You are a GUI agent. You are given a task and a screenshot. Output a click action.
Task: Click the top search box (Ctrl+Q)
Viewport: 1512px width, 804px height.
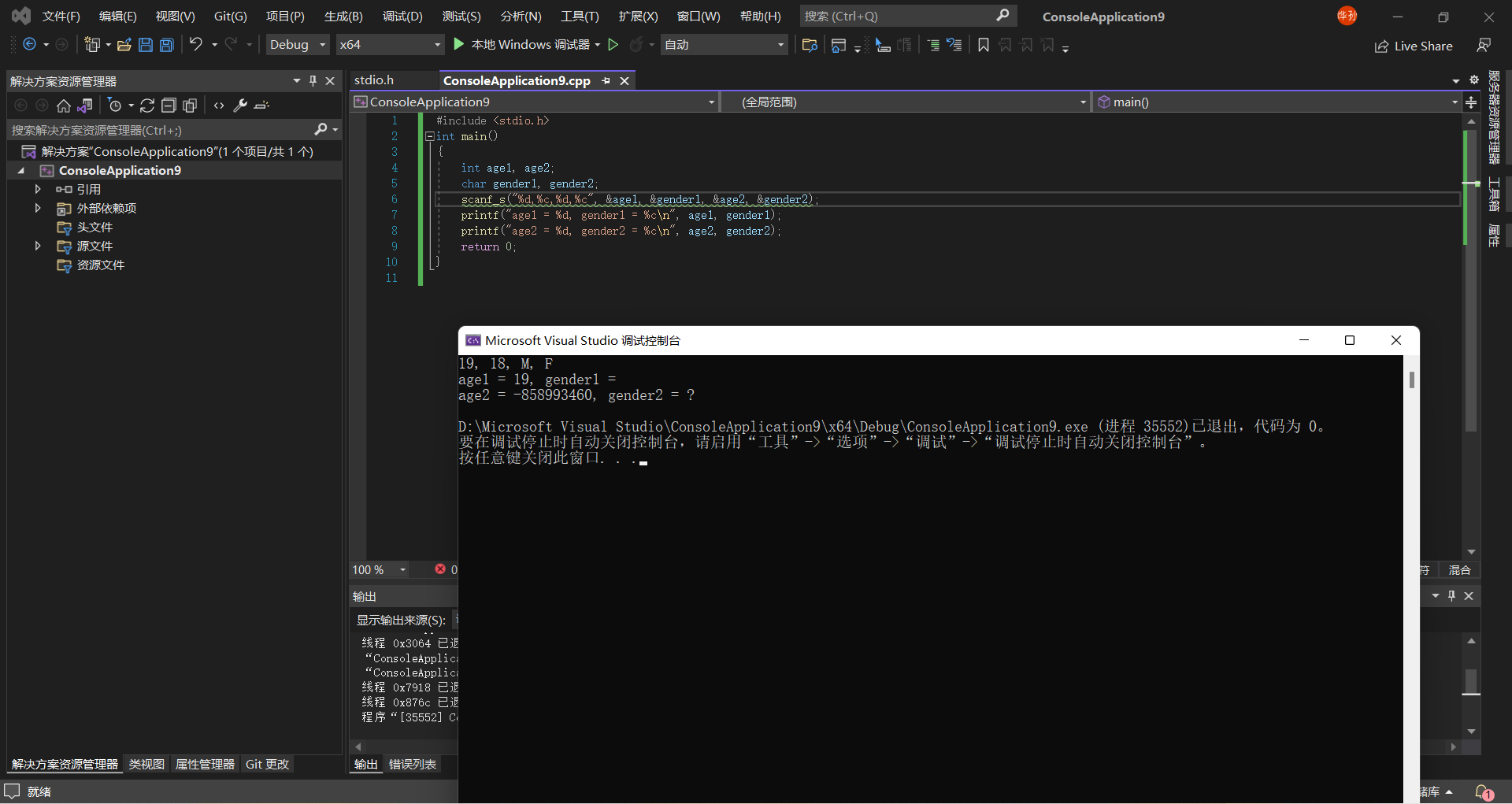tap(898, 17)
